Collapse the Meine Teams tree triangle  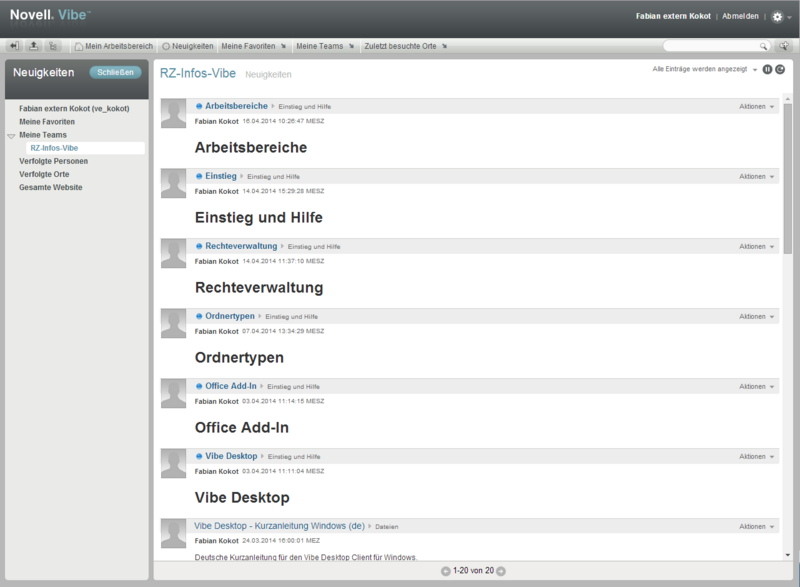[x=11, y=136]
